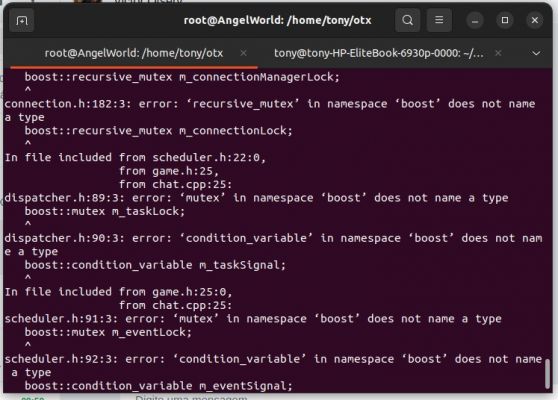
Task: Close the root@AngelWorld tab
Action: click(243, 53)
